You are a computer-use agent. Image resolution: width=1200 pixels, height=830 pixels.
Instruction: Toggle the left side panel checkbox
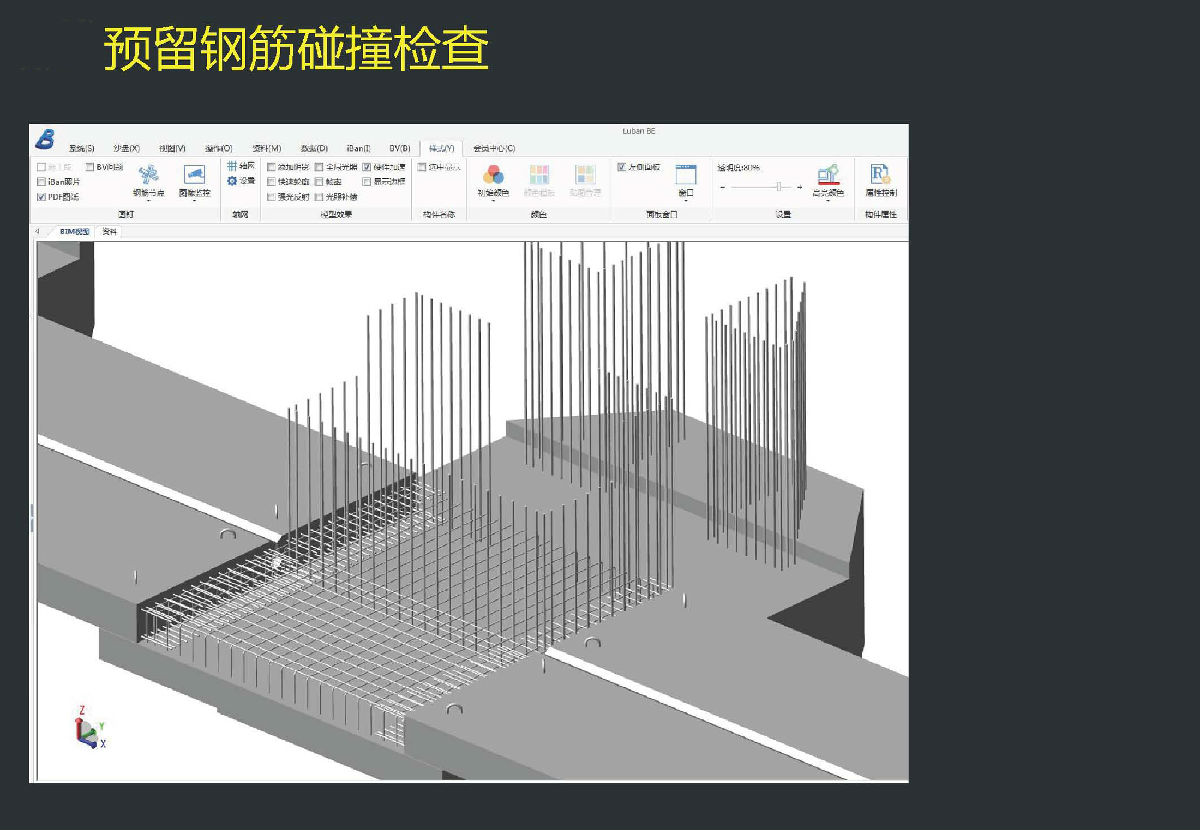pyautogui.click(x=622, y=167)
